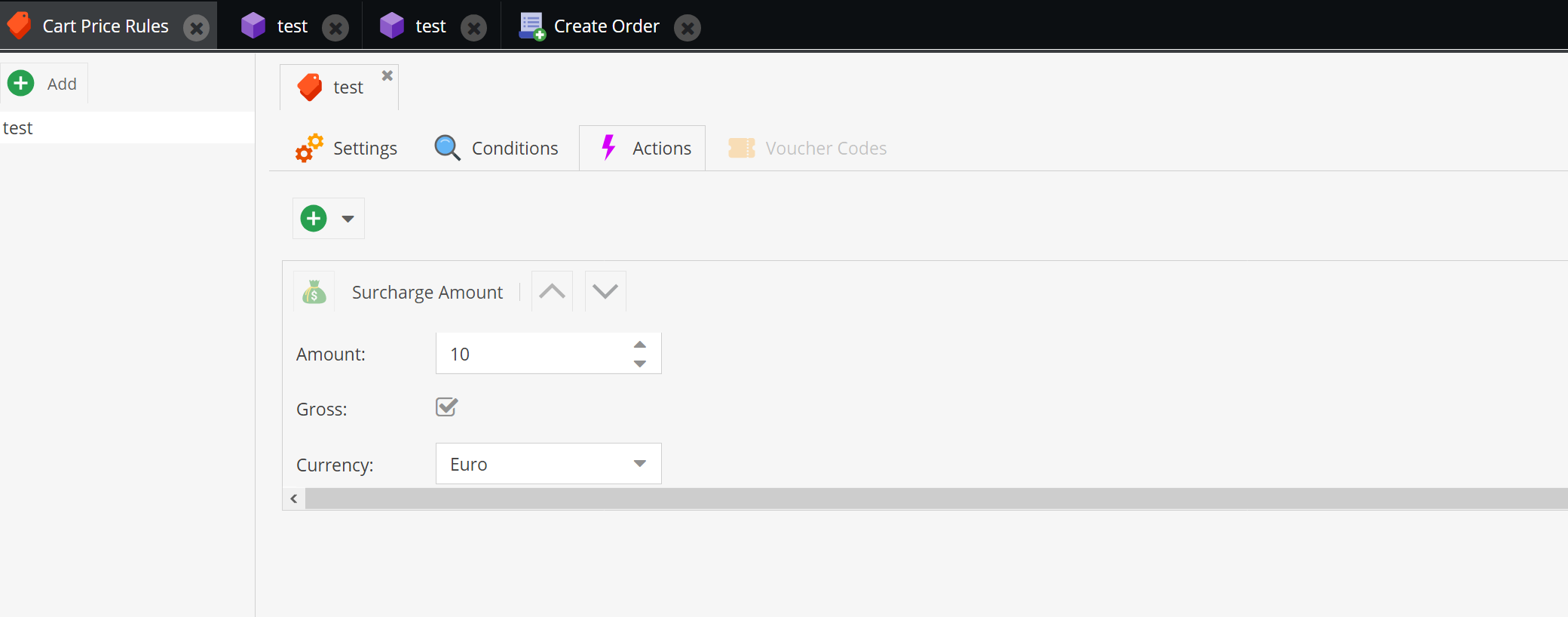The width and height of the screenshot is (1568, 617).
Task: Close the Create Order tab
Action: click(x=688, y=28)
